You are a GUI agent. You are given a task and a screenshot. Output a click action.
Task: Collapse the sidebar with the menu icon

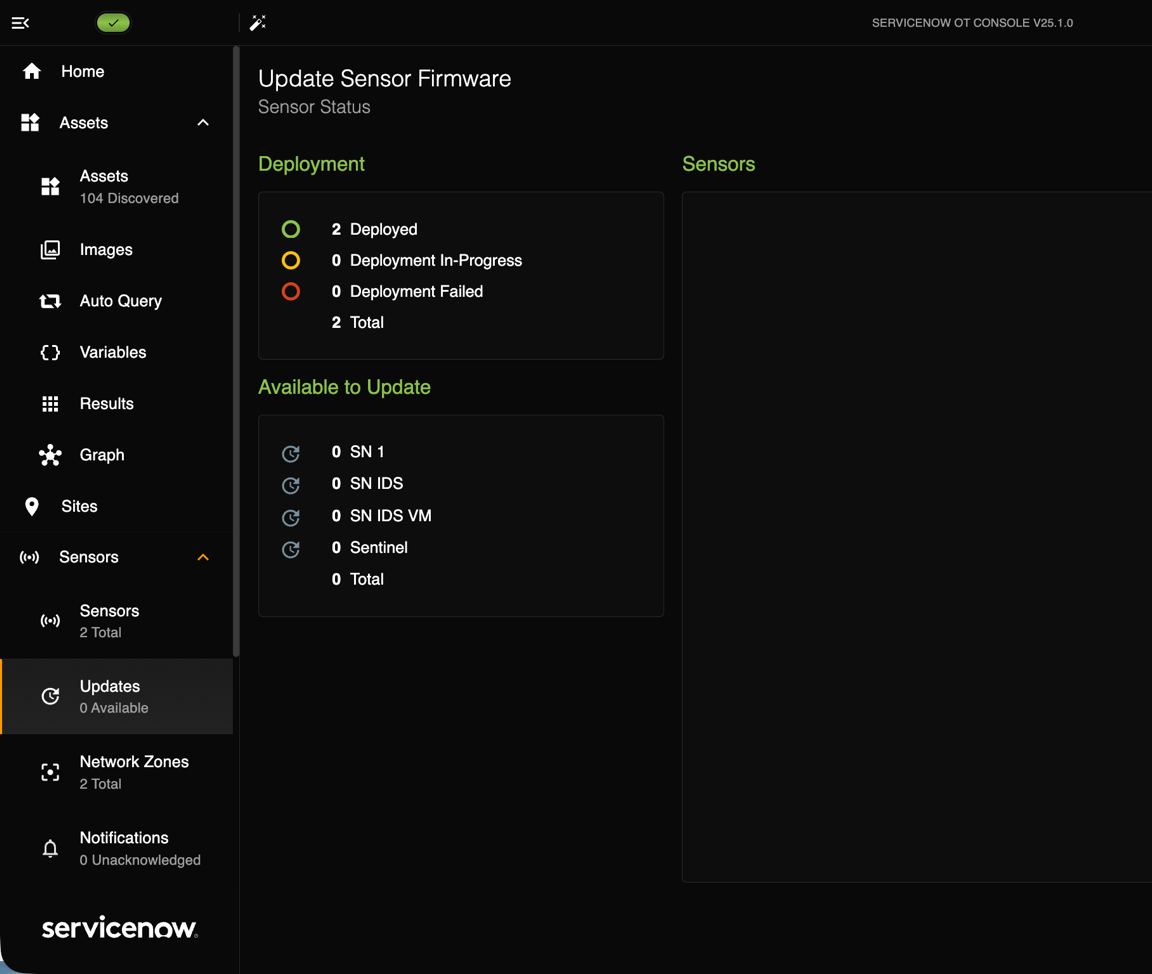tap(21, 23)
